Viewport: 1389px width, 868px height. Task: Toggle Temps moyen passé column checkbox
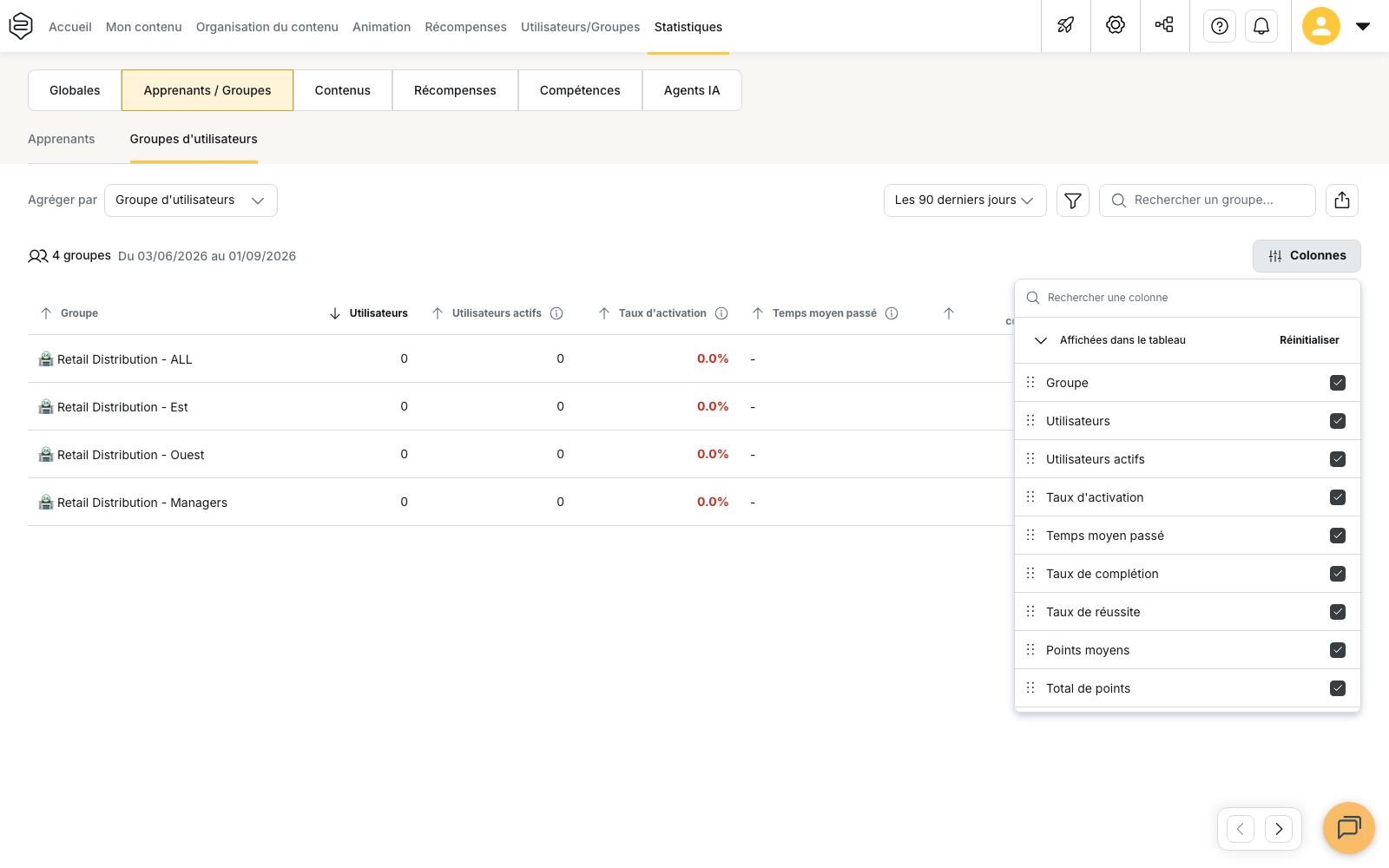pos(1338,536)
